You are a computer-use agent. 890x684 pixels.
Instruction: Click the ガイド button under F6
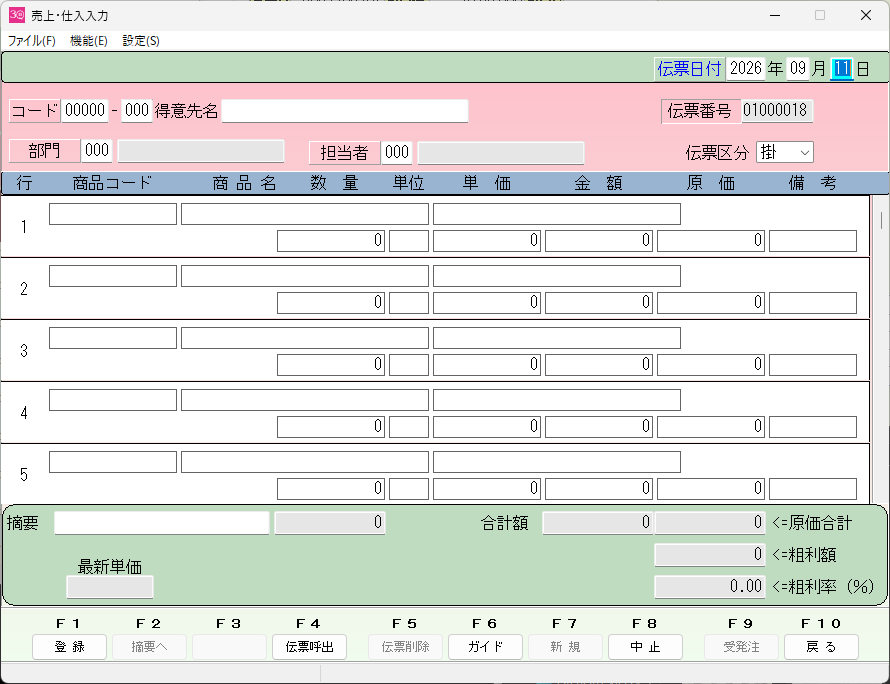point(485,647)
